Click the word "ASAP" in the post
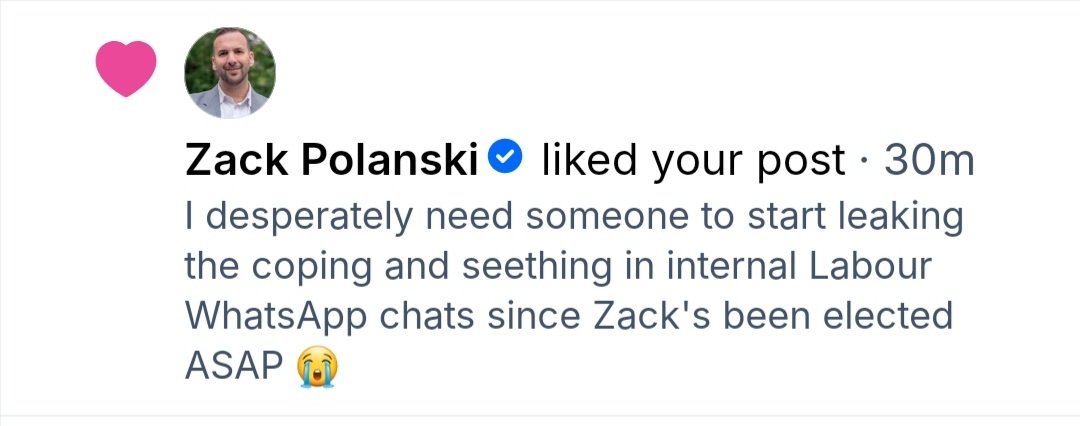 coord(234,367)
